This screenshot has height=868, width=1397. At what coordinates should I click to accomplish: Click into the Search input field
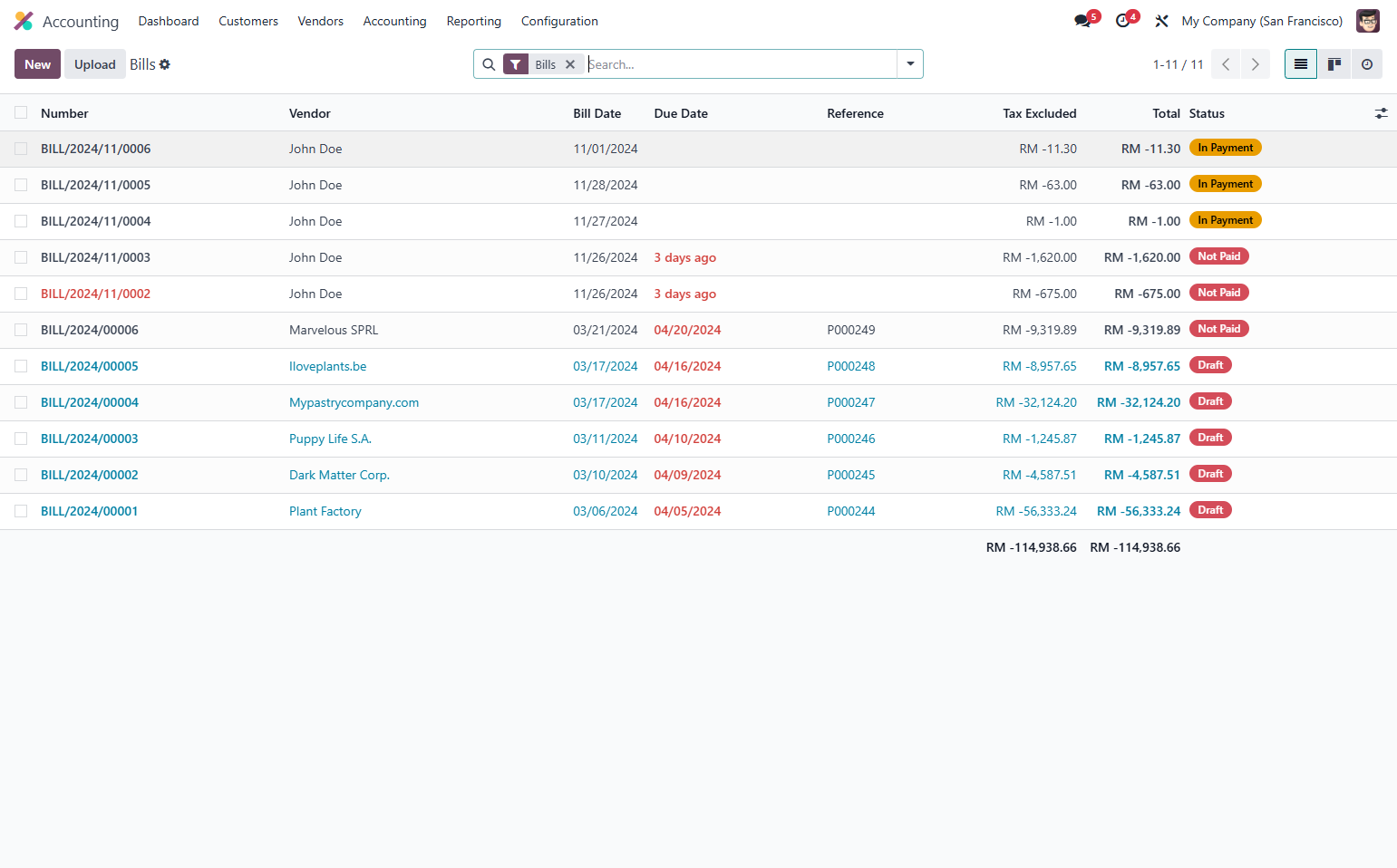741,64
